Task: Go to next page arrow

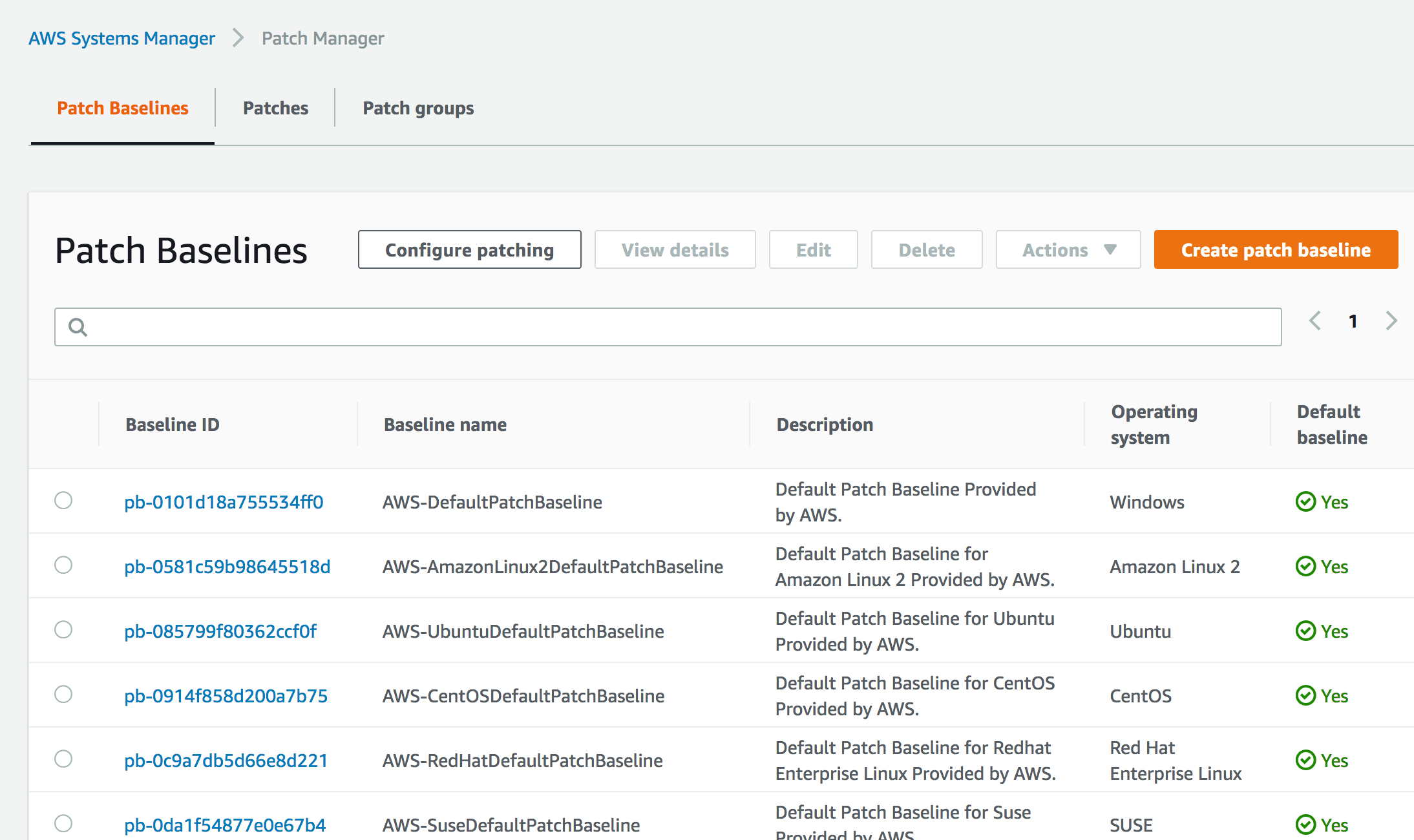Action: 1391,321
